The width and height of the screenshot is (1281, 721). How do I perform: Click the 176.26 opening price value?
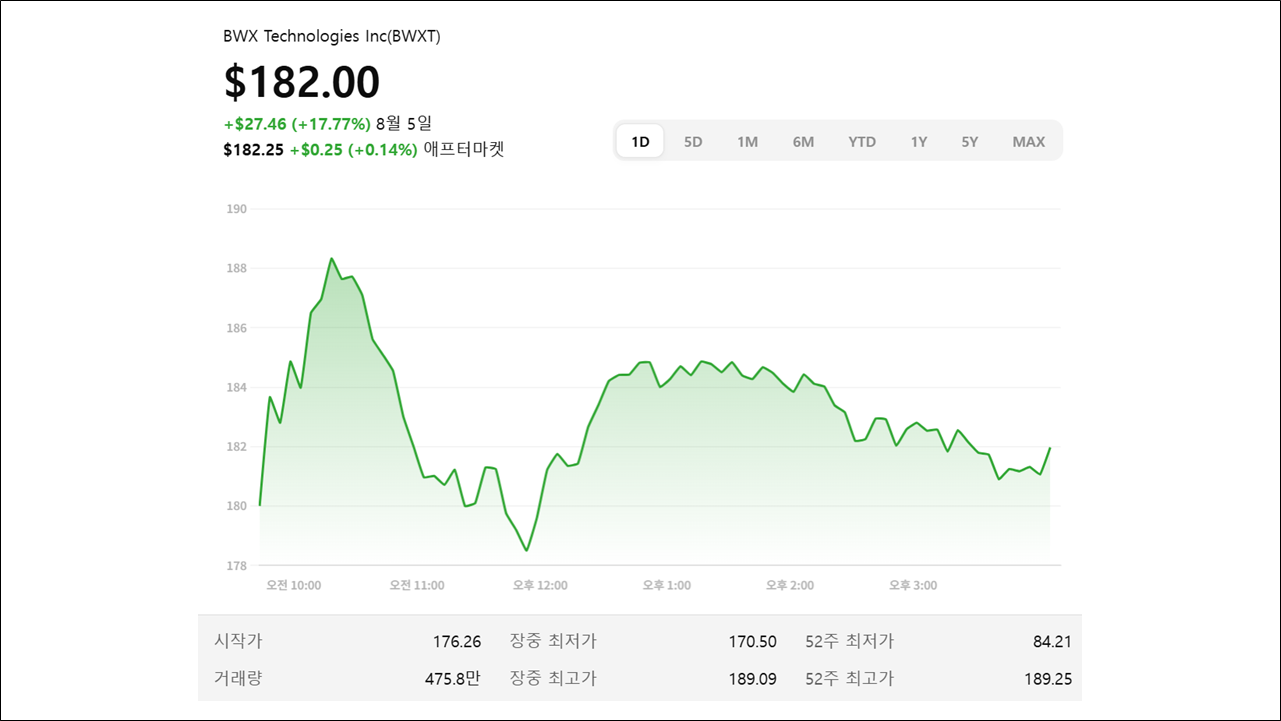(x=457, y=642)
